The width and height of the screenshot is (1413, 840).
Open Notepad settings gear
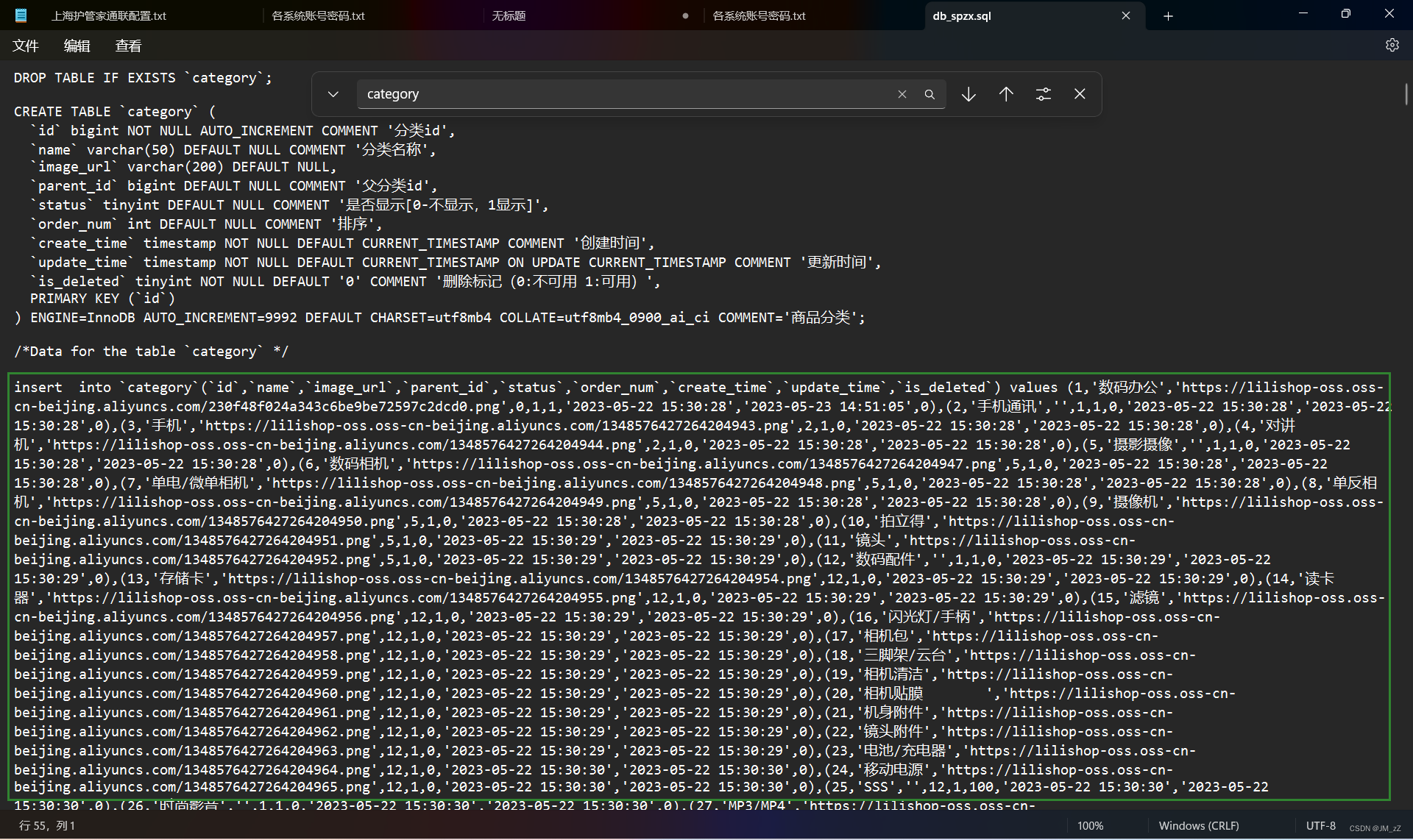(x=1392, y=46)
